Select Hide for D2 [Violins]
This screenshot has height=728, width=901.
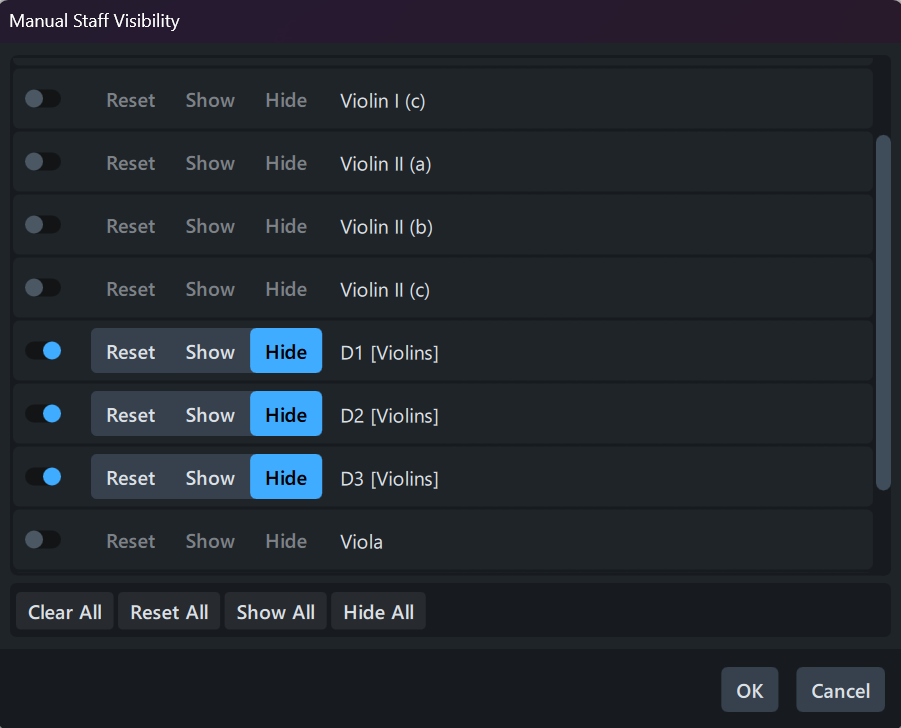286,415
